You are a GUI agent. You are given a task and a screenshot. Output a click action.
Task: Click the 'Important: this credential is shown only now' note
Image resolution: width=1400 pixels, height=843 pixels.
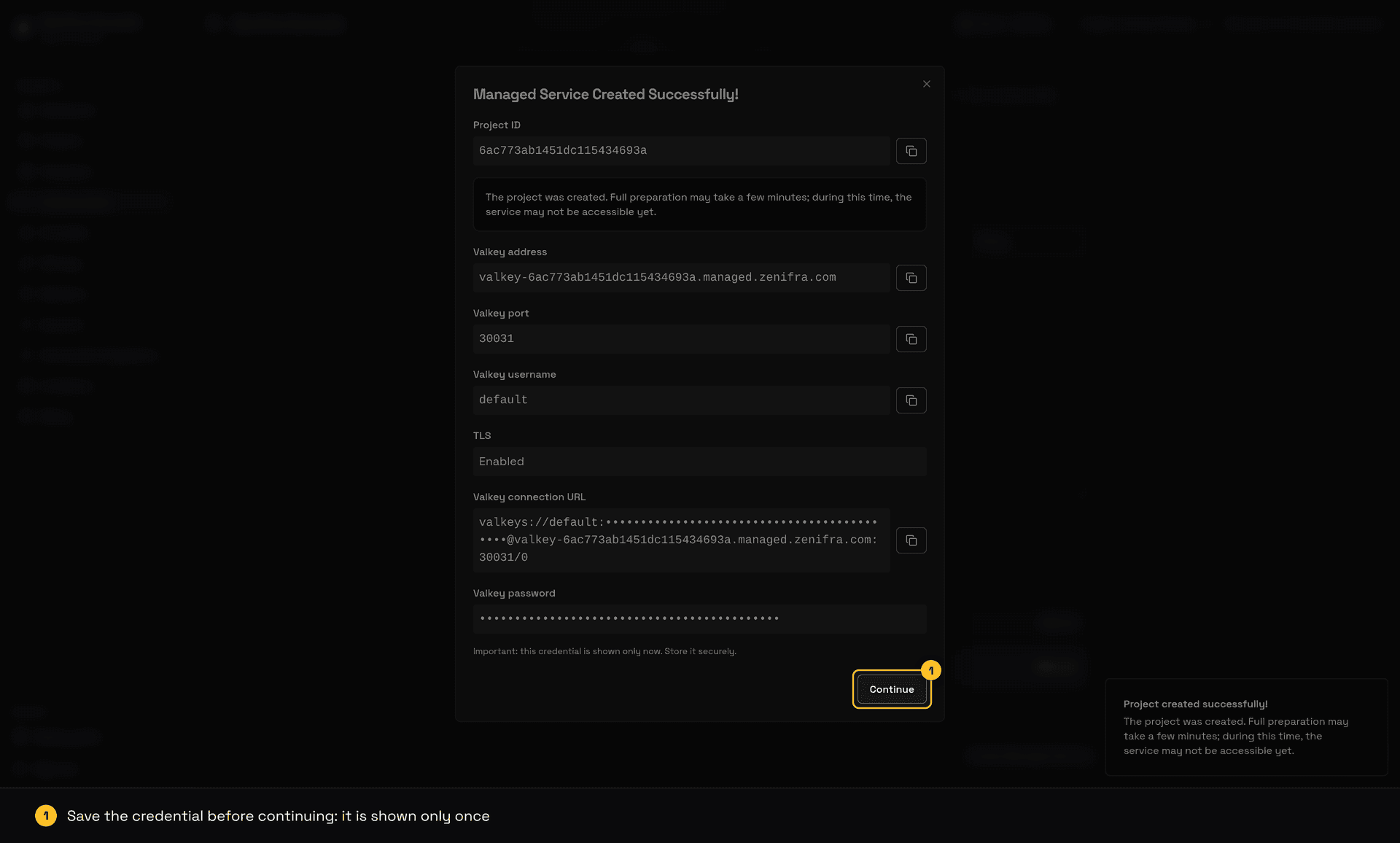[604, 651]
